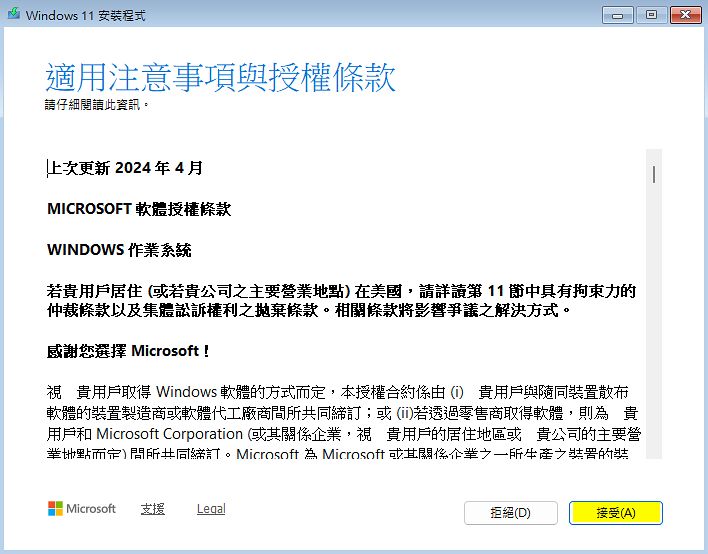The height and width of the screenshot is (554, 708).
Task: Click the line 感謝您選擇 Microsoft！
Action: (x=128, y=351)
